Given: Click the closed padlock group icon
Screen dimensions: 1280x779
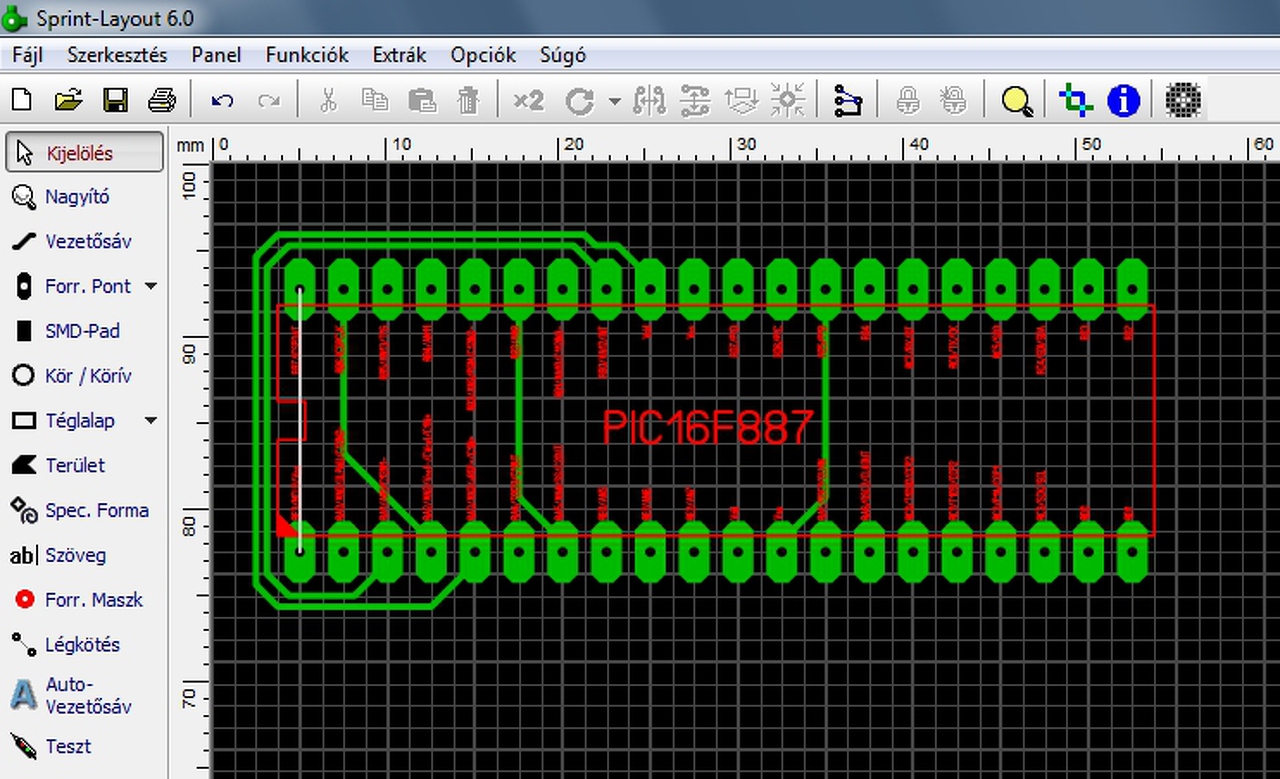Looking at the screenshot, I should pyautogui.click(x=908, y=100).
